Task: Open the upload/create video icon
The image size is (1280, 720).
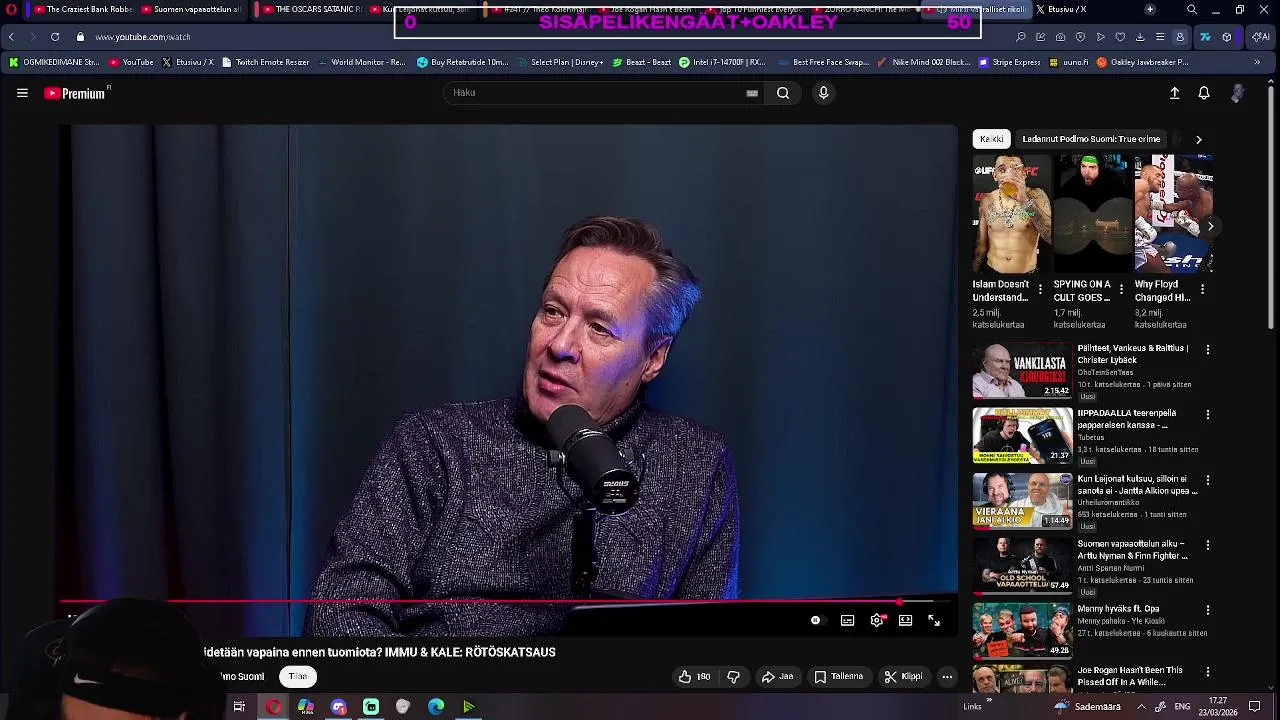Action: click(x=1175, y=93)
